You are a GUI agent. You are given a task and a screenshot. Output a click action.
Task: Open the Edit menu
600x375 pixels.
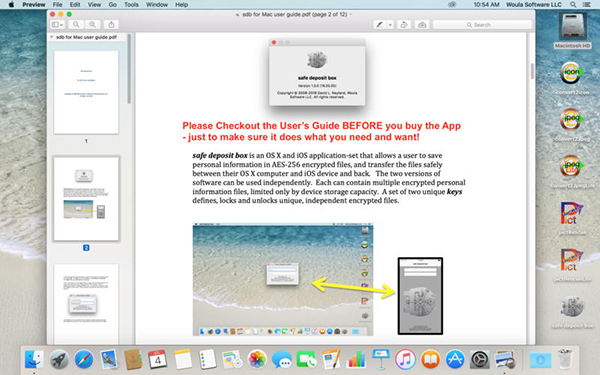click(75, 5)
